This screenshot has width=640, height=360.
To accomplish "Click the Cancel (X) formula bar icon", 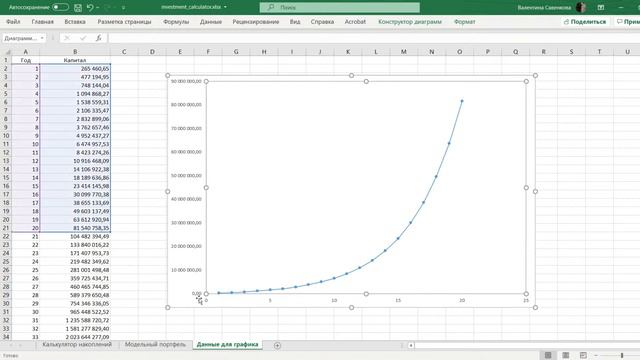I will point(67,38).
